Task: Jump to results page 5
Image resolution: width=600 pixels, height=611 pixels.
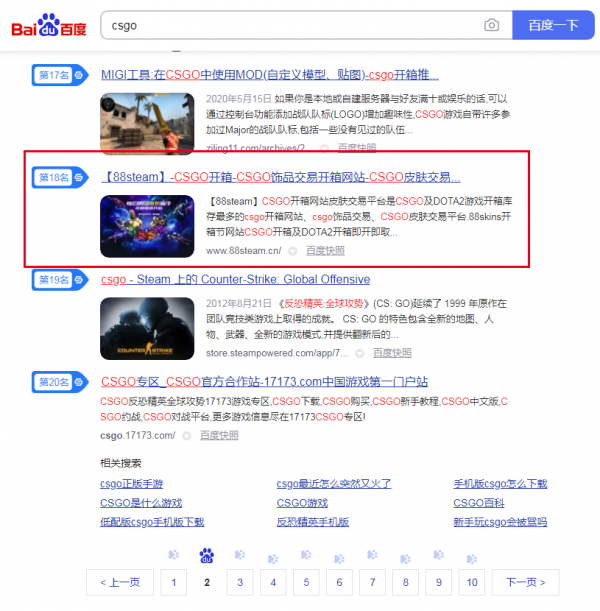Action: pyautogui.click(x=306, y=582)
